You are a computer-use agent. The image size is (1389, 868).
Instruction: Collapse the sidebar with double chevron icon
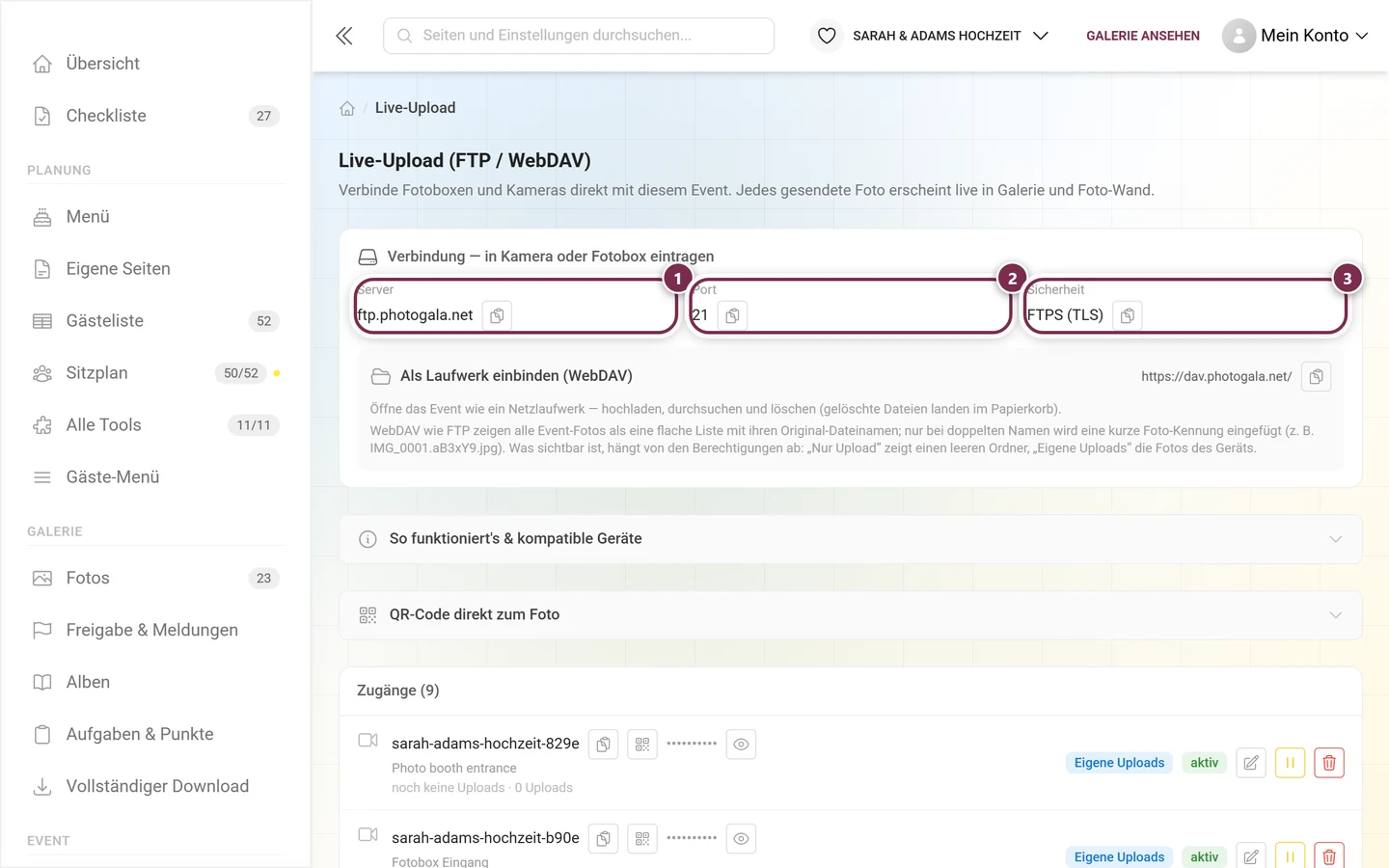coord(344,36)
